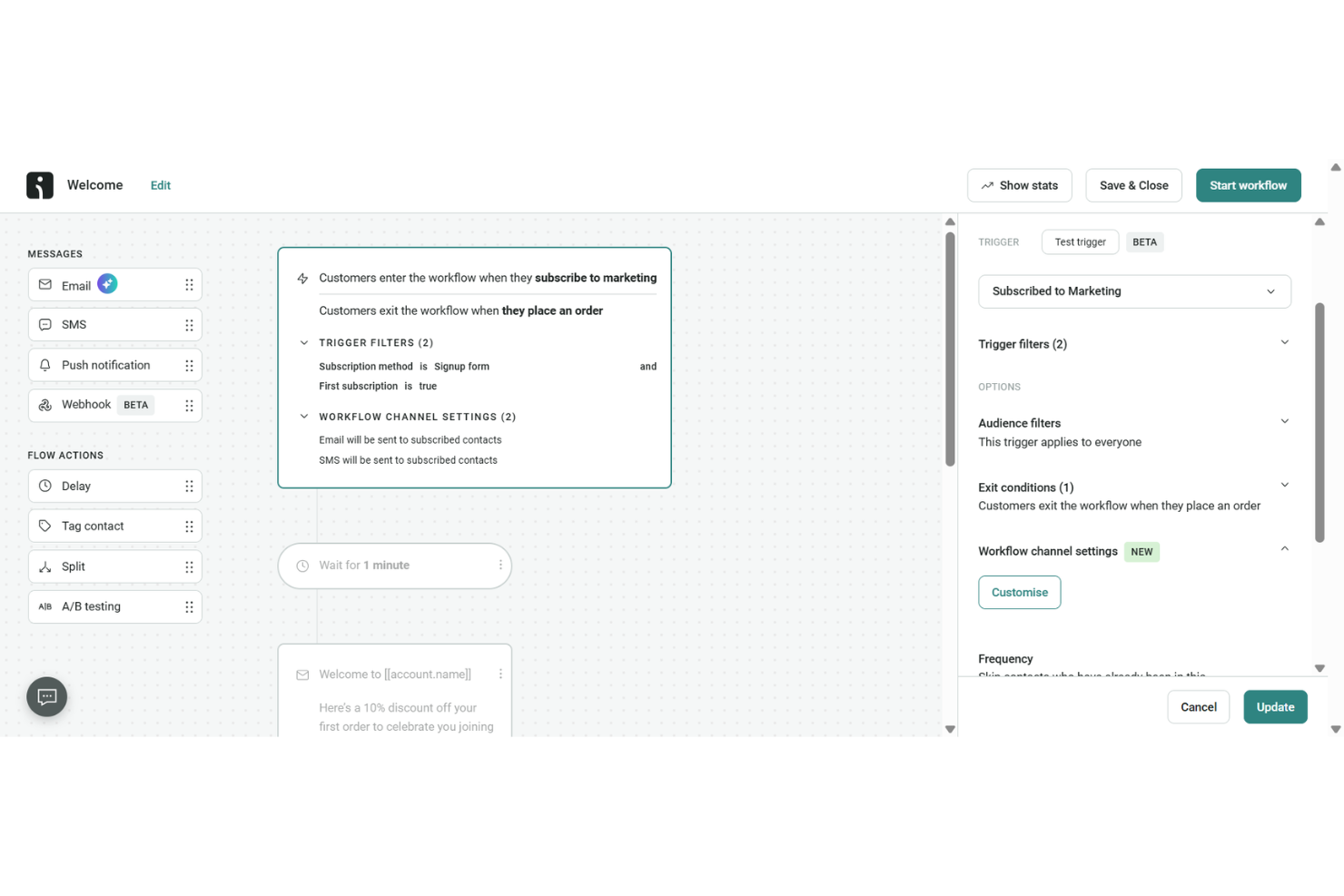1344x896 pixels.
Task: Open the Subscribed to Marketing dropdown
Action: pyautogui.click(x=1134, y=291)
